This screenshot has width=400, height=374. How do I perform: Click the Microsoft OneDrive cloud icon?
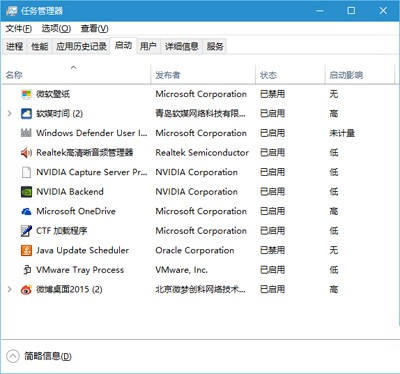[x=26, y=211]
